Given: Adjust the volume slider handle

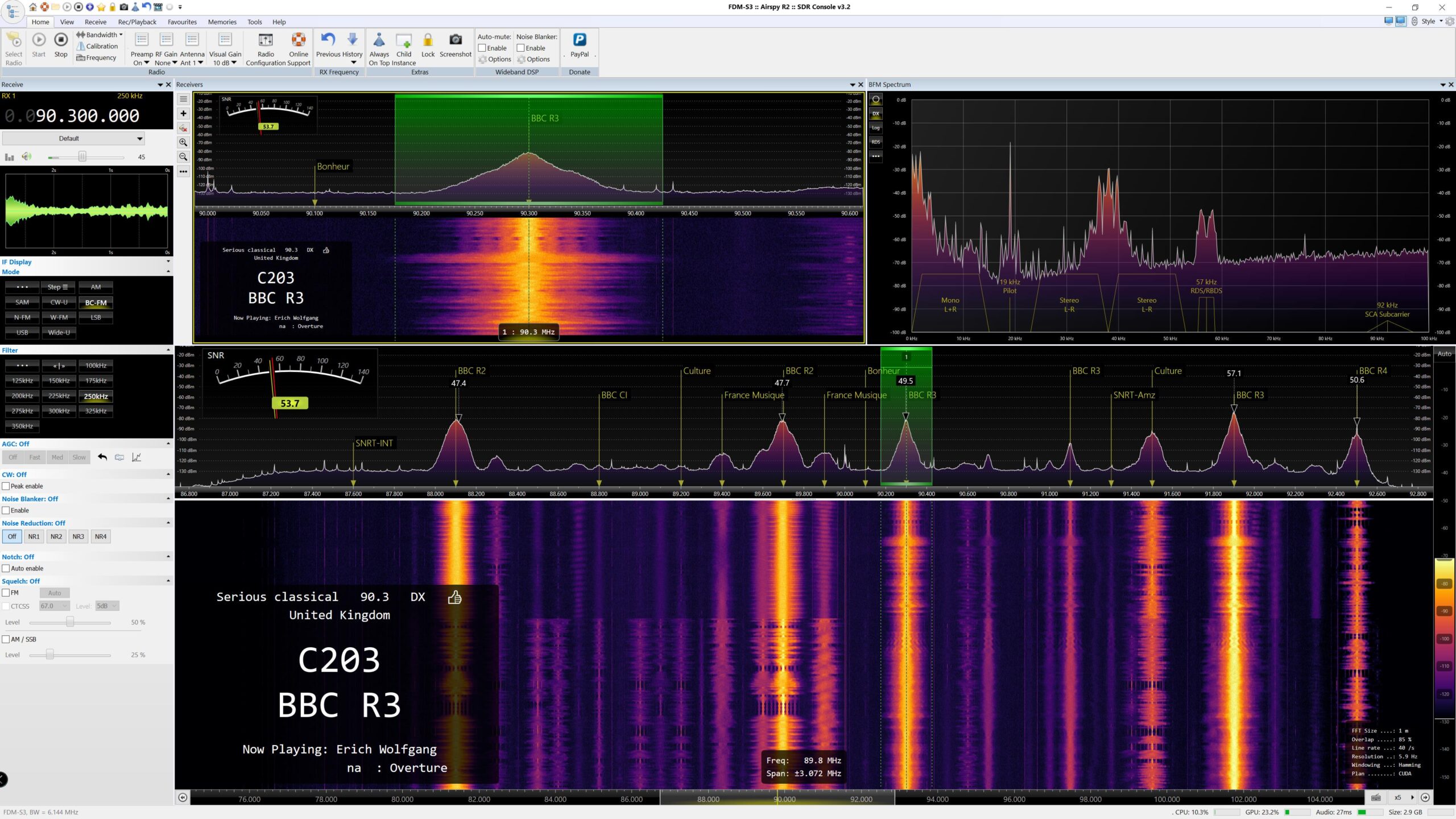Looking at the screenshot, I should (x=82, y=157).
